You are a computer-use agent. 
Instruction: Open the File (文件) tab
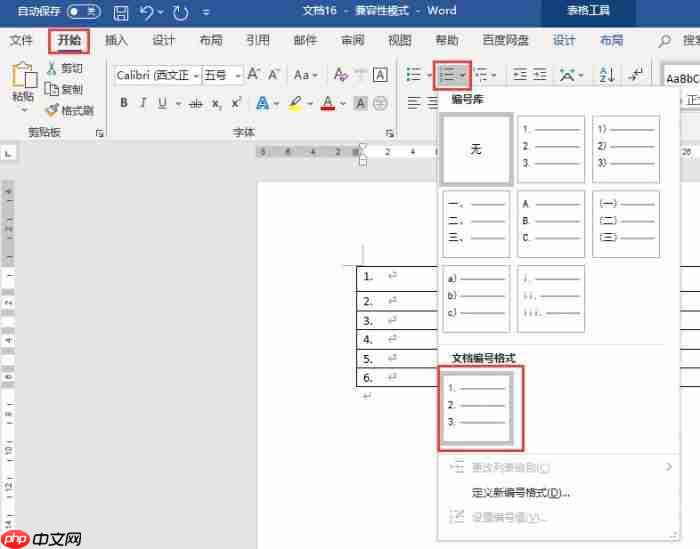point(21,41)
